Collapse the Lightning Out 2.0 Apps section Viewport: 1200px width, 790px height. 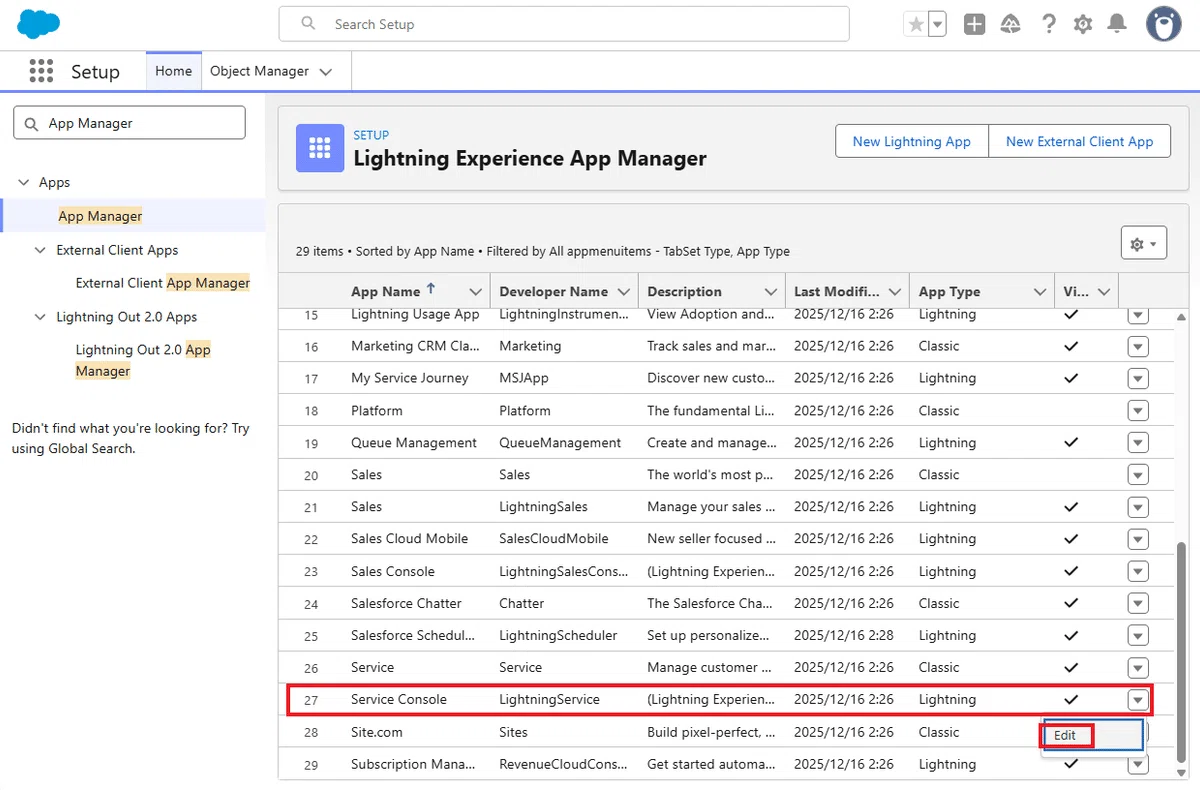point(41,317)
